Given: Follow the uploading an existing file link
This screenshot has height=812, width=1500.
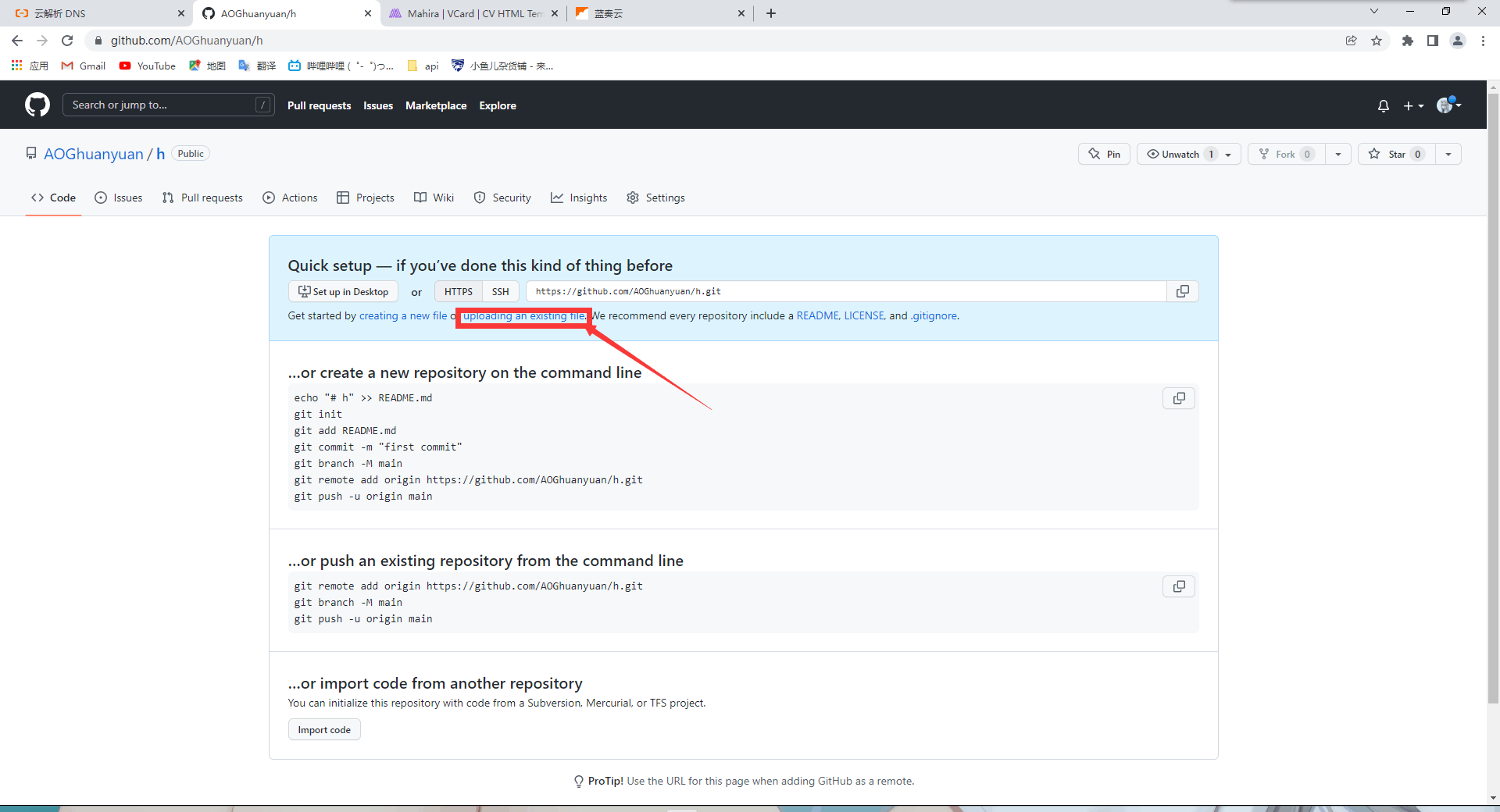Looking at the screenshot, I should pyautogui.click(x=523, y=315).
